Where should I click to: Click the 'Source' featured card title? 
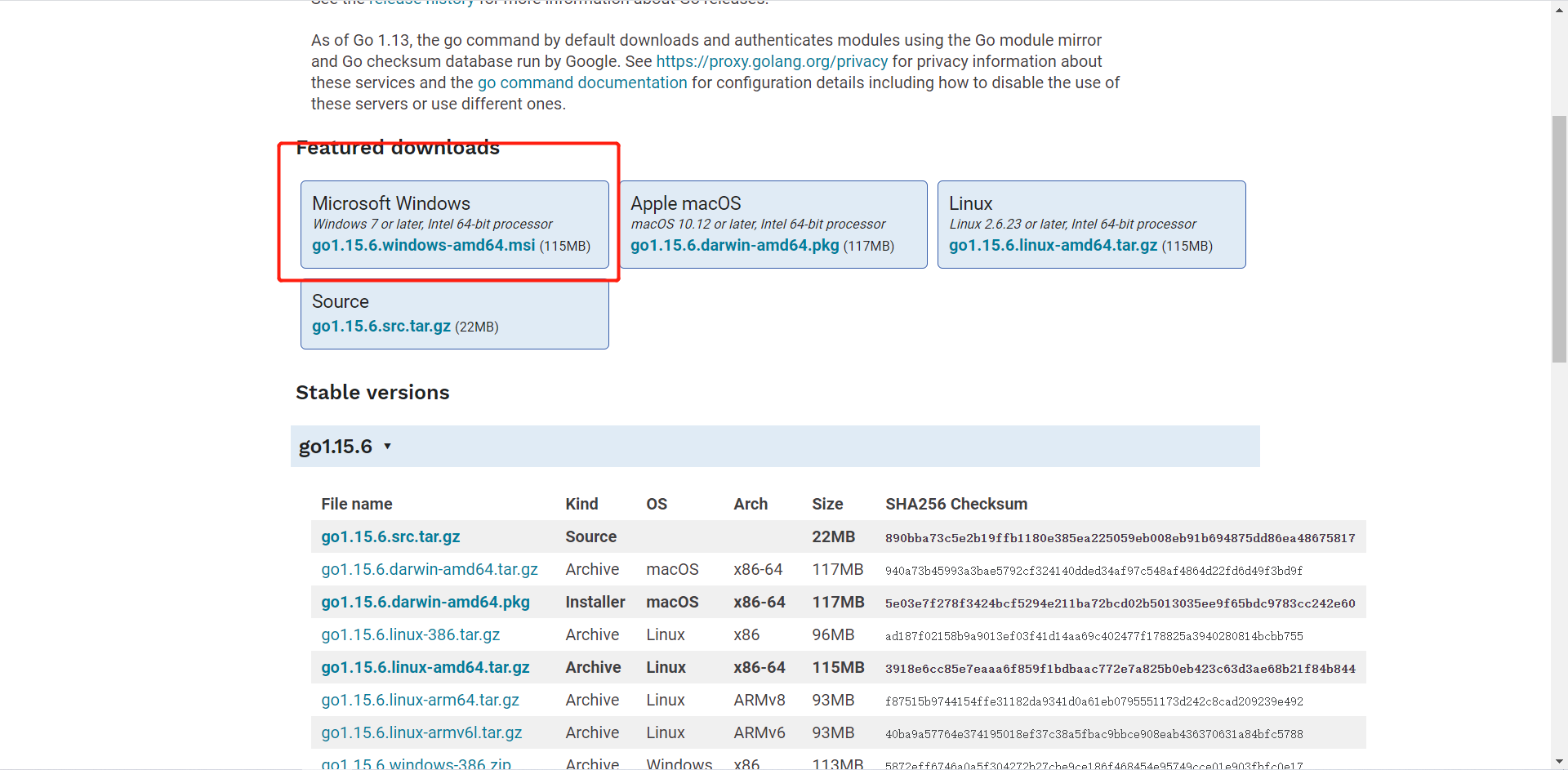point(341,301)
